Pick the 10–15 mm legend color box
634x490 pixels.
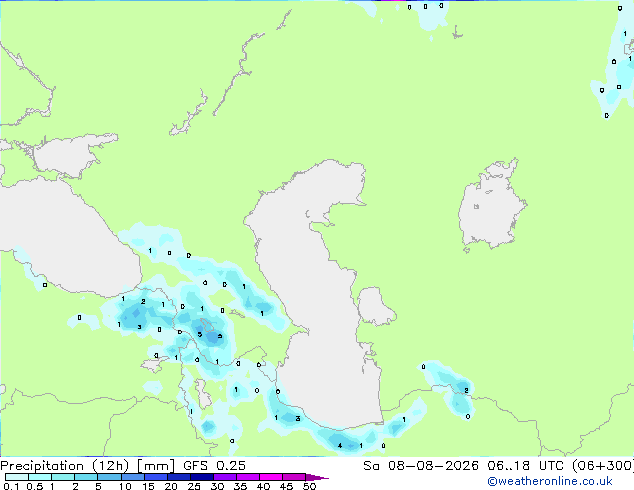[132, 477]
